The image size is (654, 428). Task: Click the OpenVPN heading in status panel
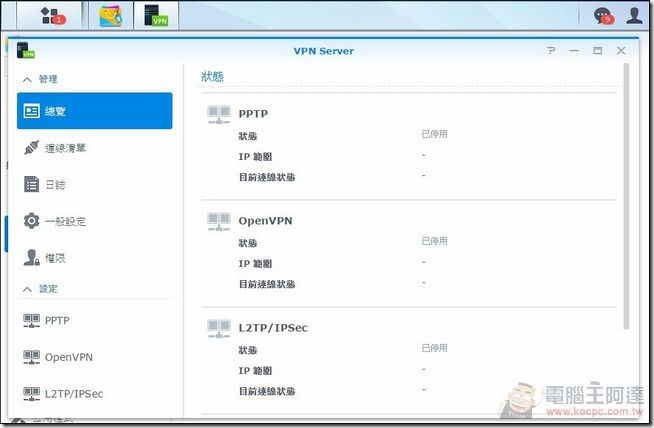pyautogui.click(x=265, y=221)
